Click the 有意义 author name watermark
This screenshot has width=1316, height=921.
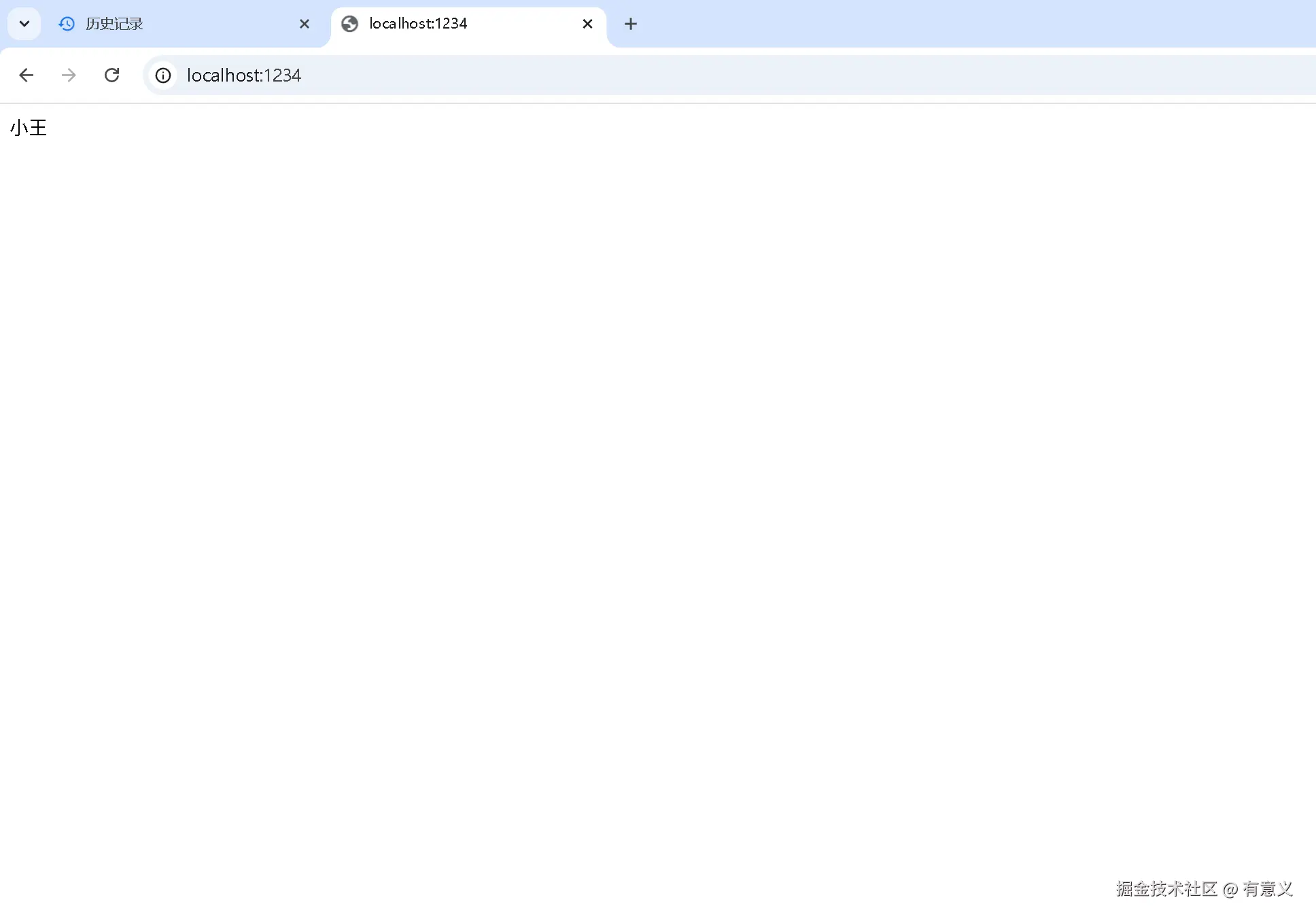pos(1267,888)
